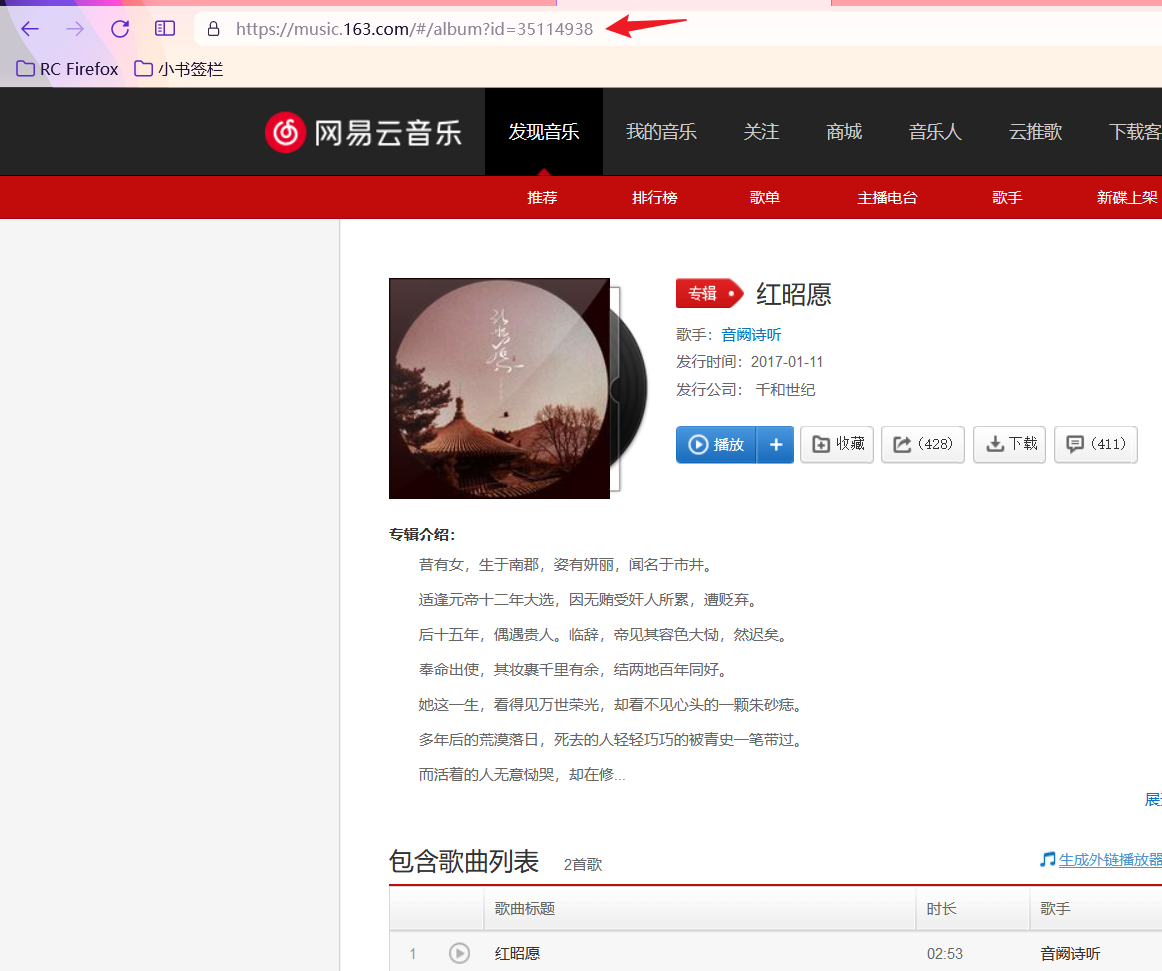Screen dimensions: 1162x971
Task: Toggle the browser sidebar icon
Action: tap(165, 29)
